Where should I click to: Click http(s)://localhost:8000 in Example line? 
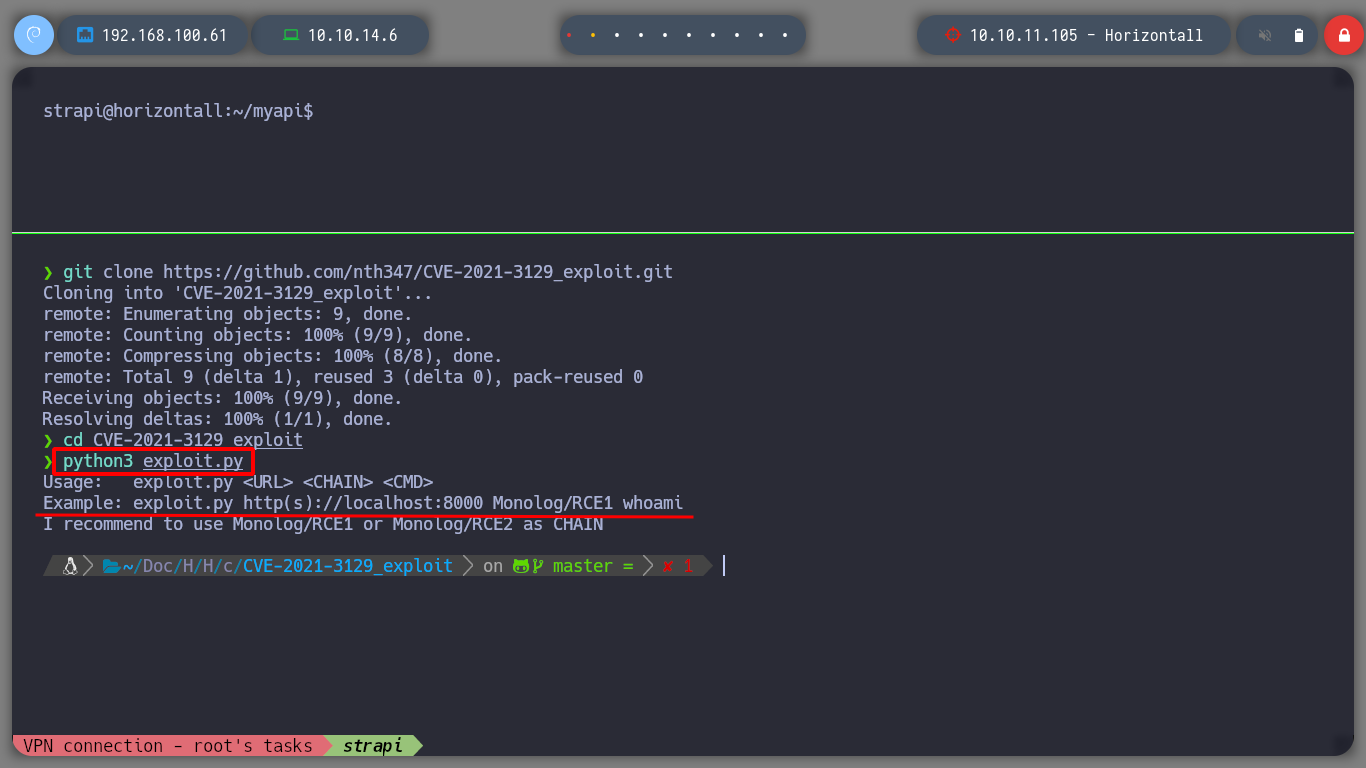point(363,503)
